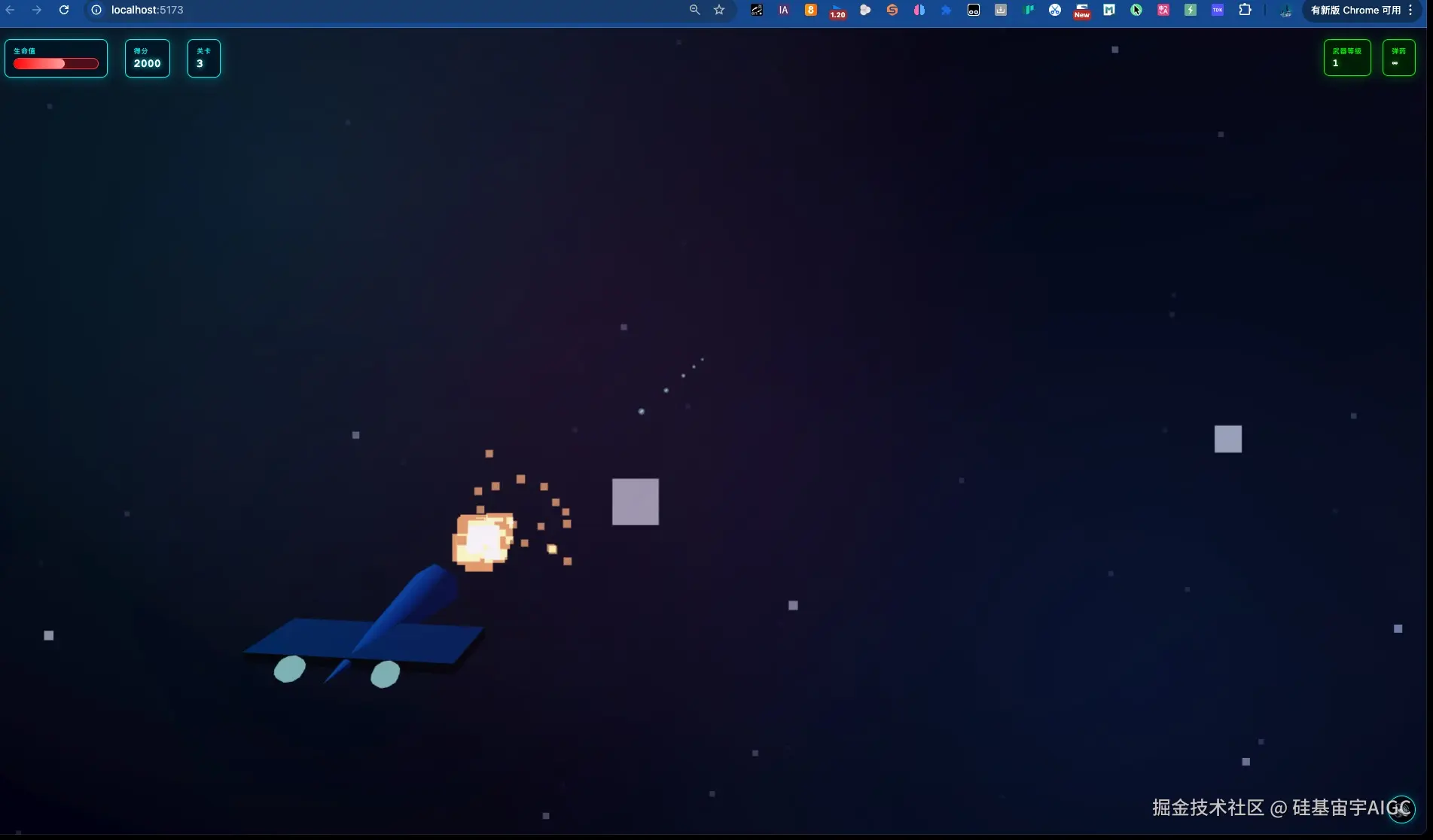This screenshot has width=1433, height=840.
Task: Open the Chrome extensions puzzle icon
Action: (x=1245, y=10)
